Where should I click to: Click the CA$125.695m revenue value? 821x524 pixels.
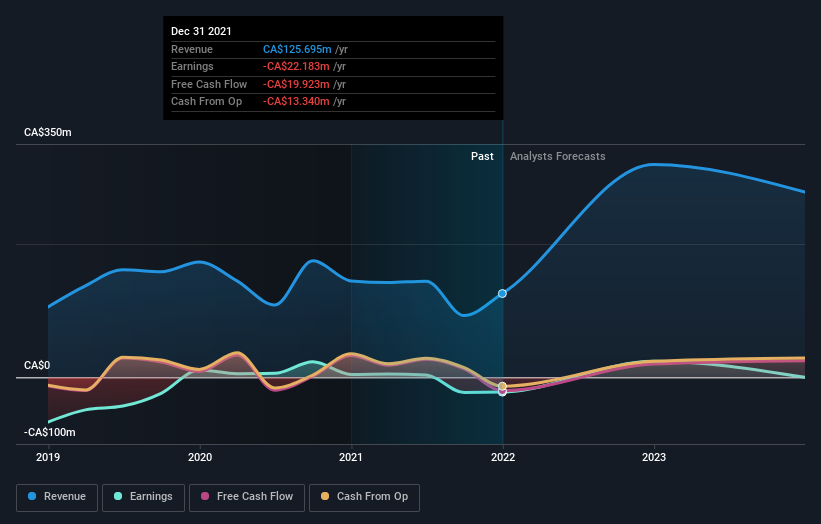click(x=297, y=49)
